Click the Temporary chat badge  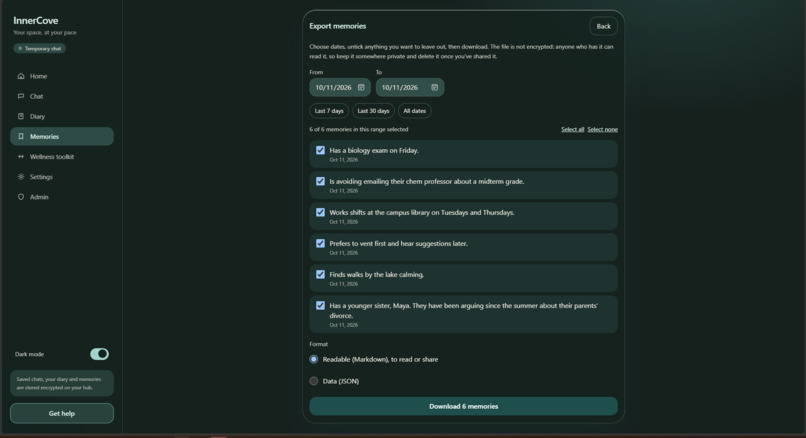coord(40,48)
